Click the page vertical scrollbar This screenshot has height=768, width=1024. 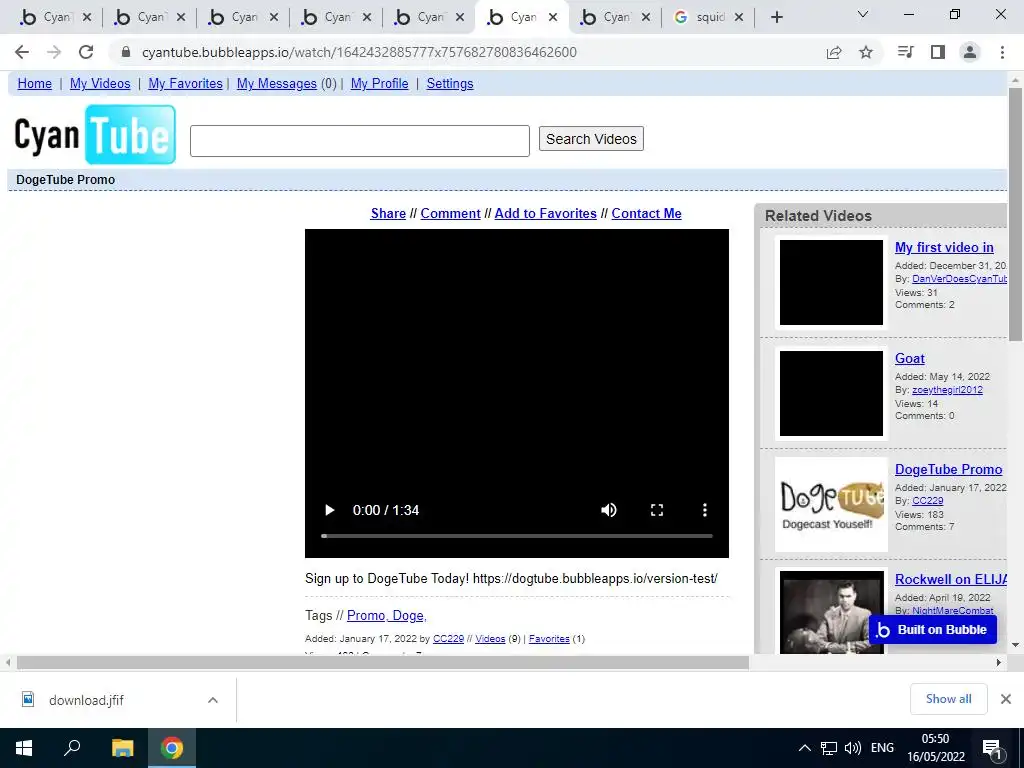pyautogui.click(x=1015, y=214)
